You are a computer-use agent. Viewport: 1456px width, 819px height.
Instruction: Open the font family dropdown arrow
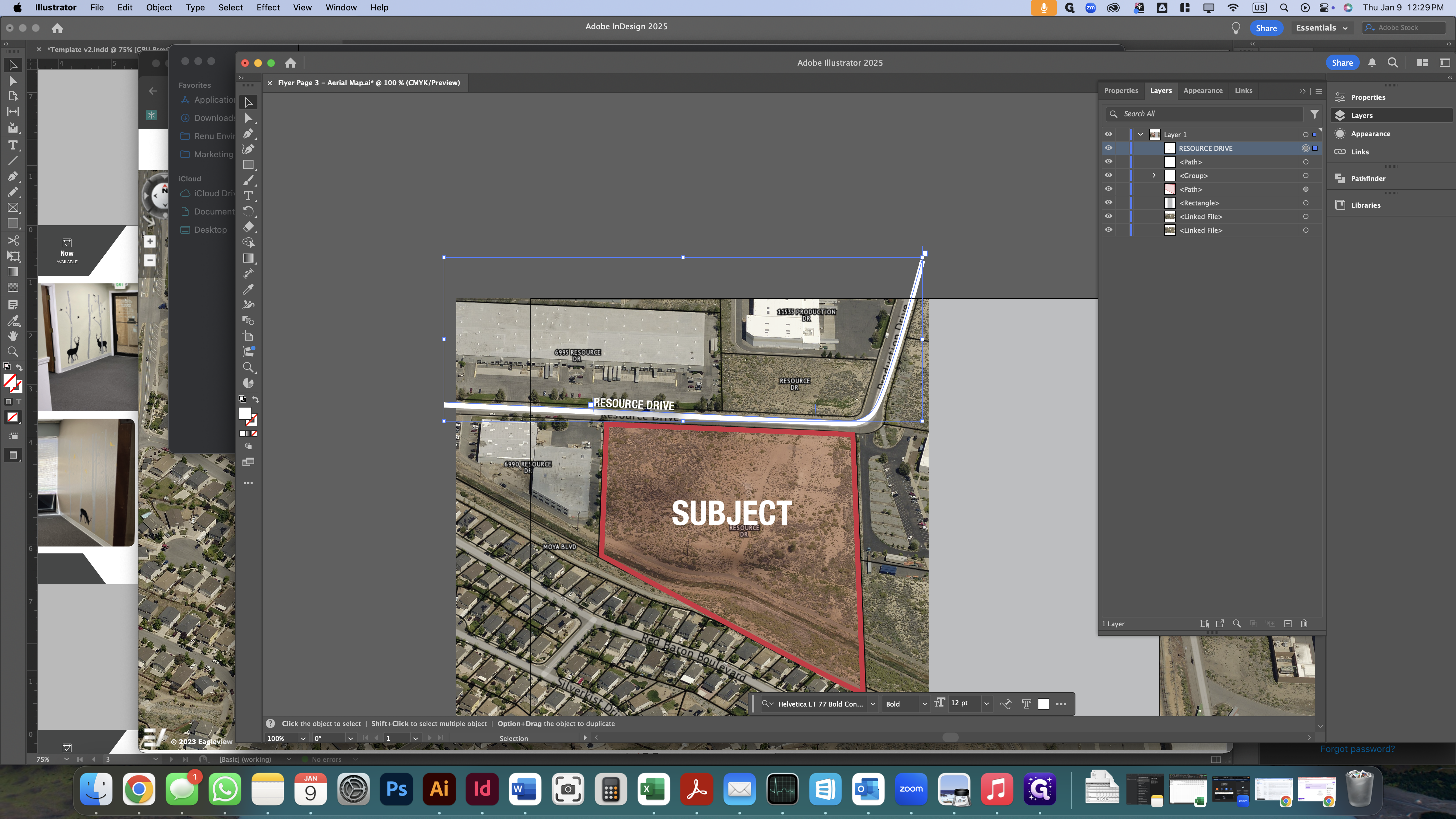click(873, 704)
